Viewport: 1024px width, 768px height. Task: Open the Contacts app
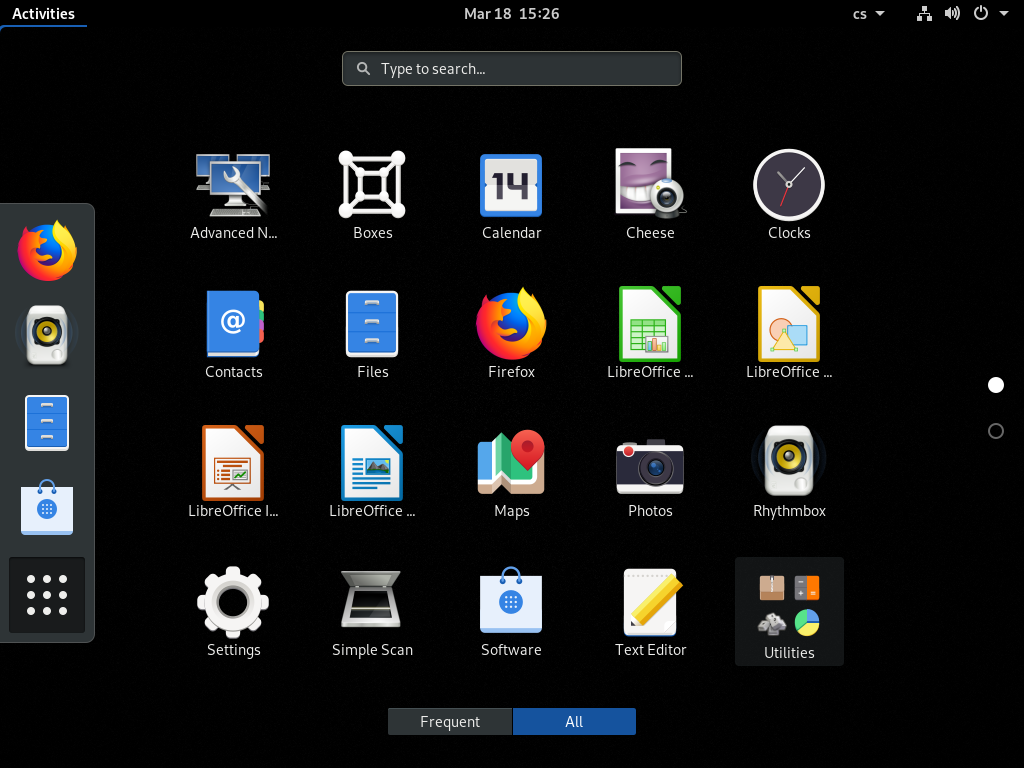pyautogui.click(x=233, y=334)
